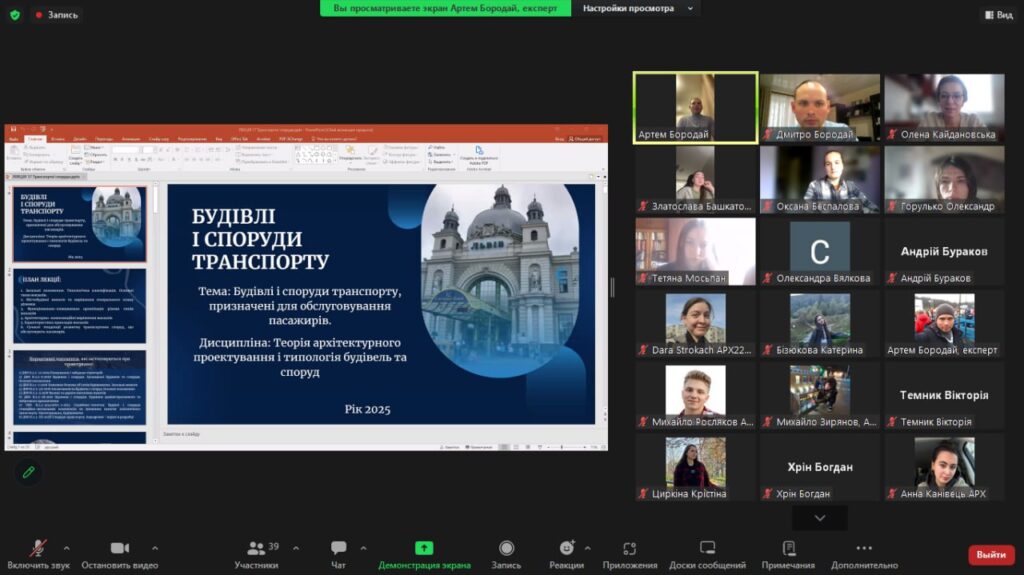The width and height of the screenshot is (1024, 575).
Task: Open the More options menu
Action: (x=864, y=549)
